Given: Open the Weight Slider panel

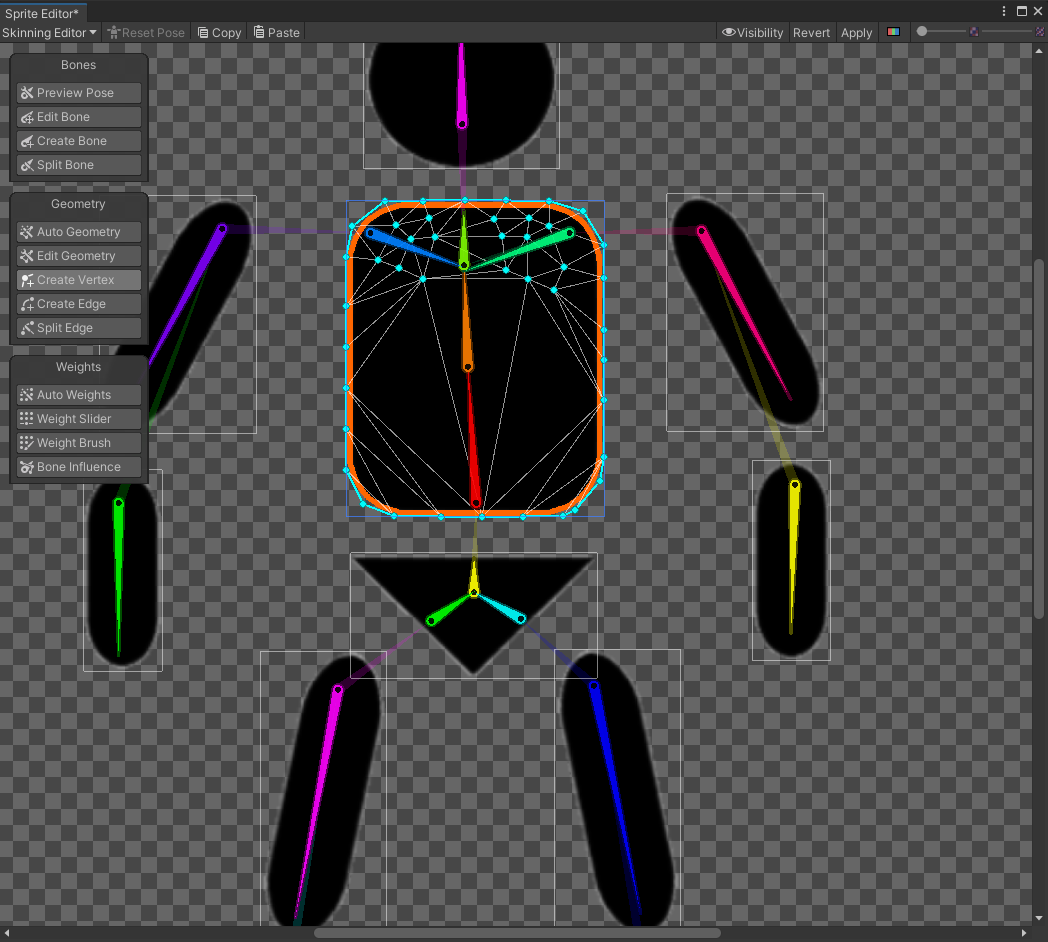Looking at the screenshot, I should tap(78, 418).
